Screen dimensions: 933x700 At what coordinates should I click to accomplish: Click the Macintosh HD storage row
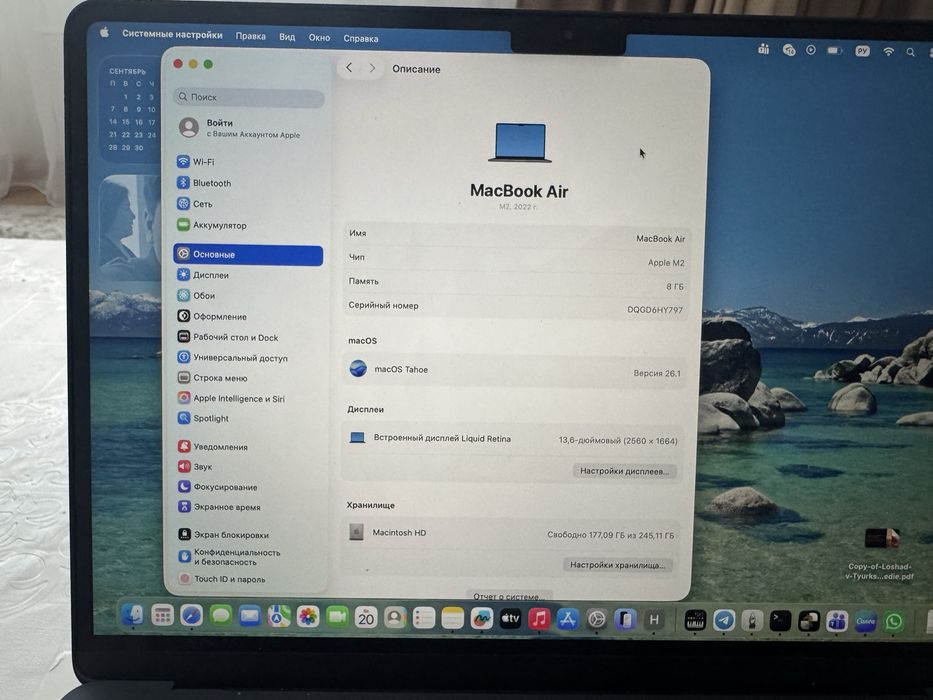pos(512,533)
